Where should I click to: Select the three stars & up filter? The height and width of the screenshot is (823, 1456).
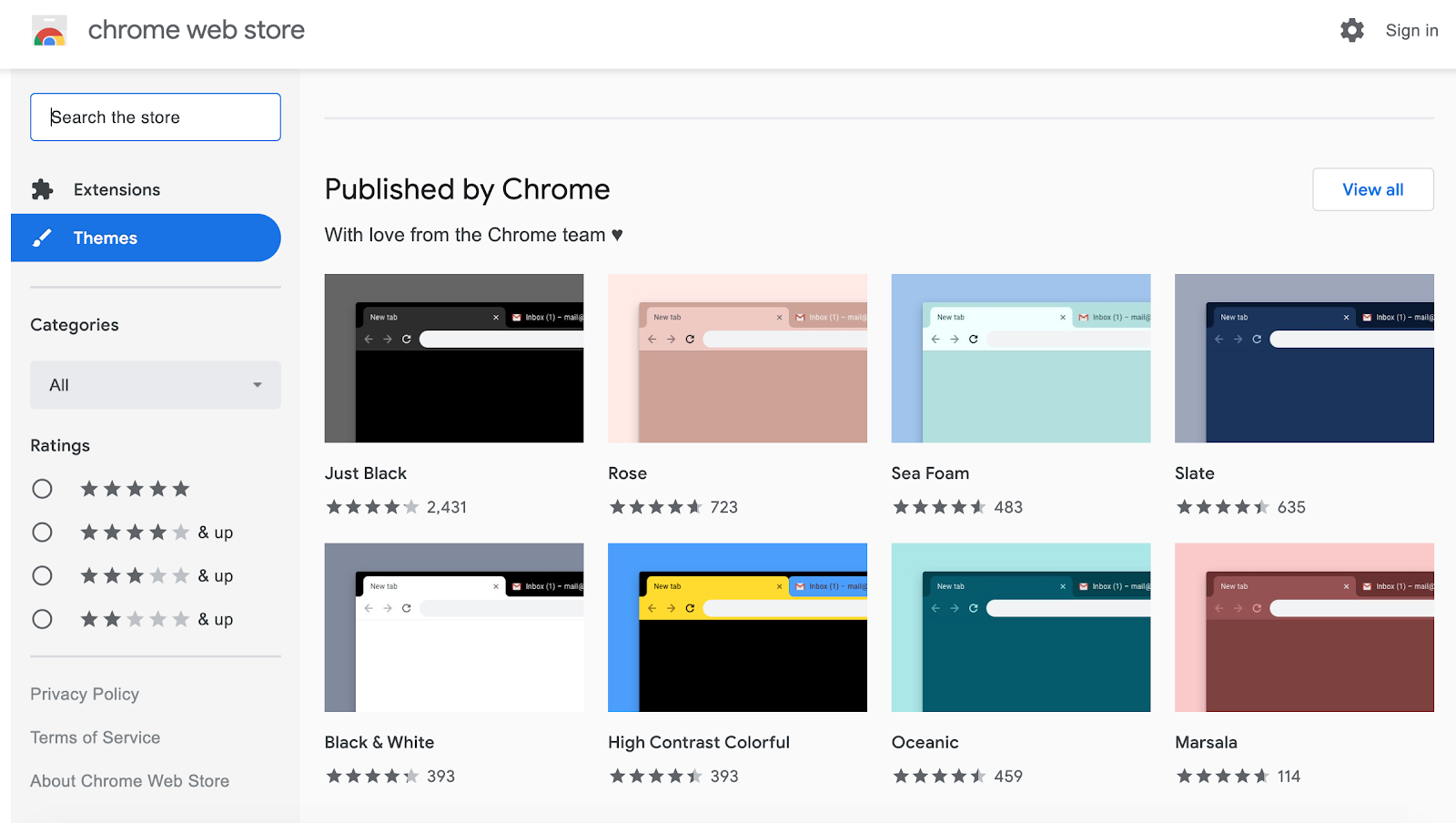click(x=42, y=576)
